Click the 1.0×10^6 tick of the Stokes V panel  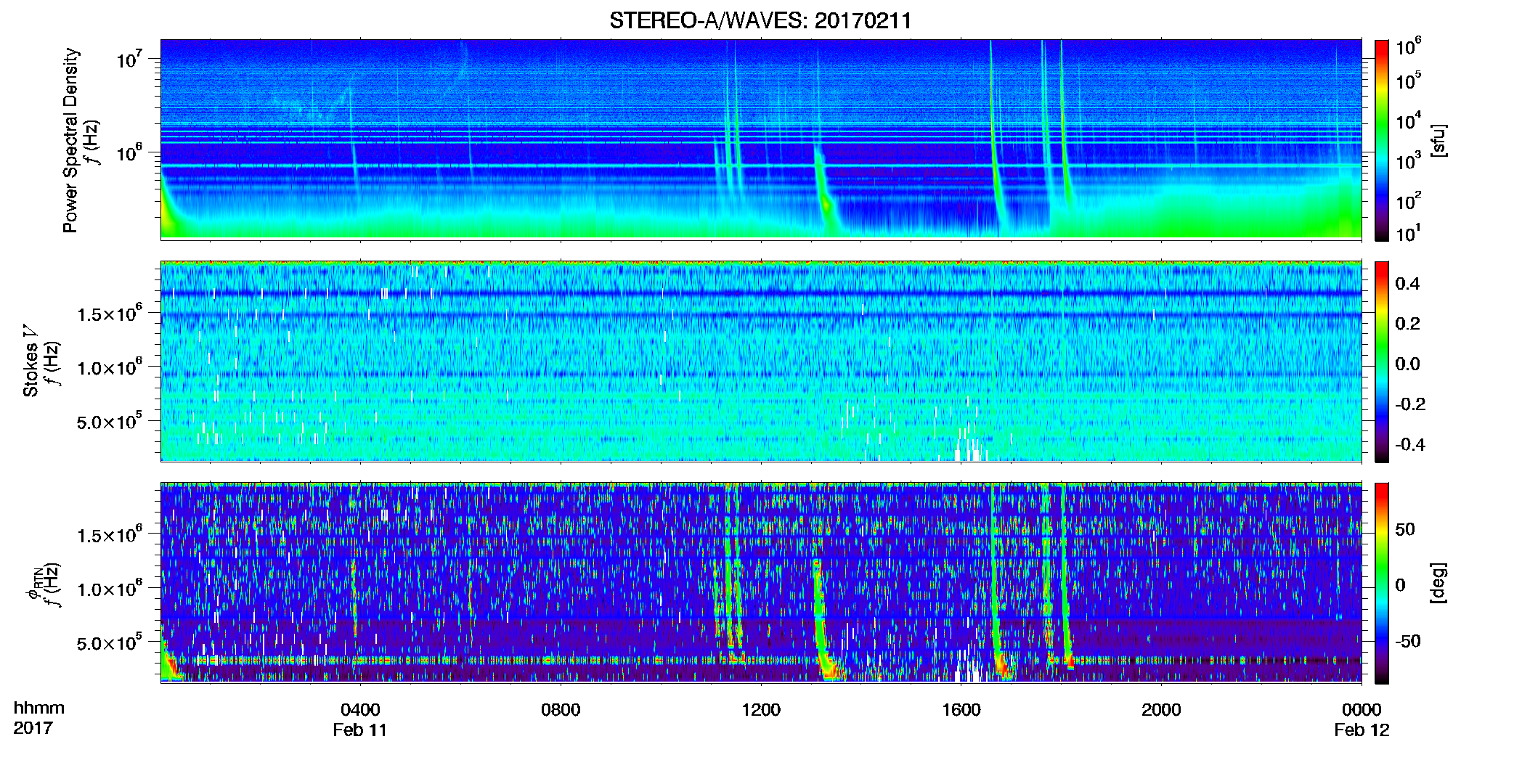(x=110, y=367)
